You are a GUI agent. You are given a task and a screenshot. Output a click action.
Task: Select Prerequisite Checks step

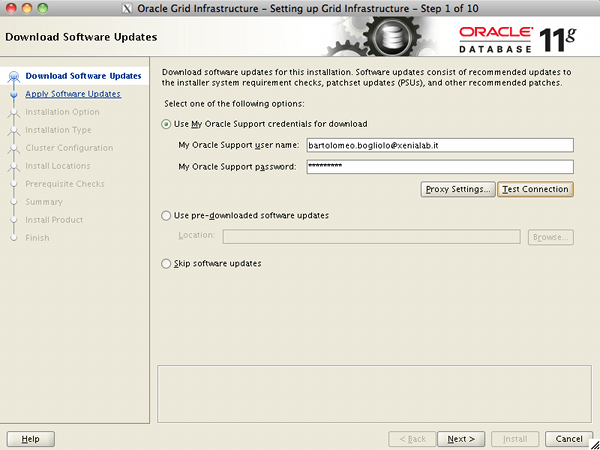coord(65,184)
